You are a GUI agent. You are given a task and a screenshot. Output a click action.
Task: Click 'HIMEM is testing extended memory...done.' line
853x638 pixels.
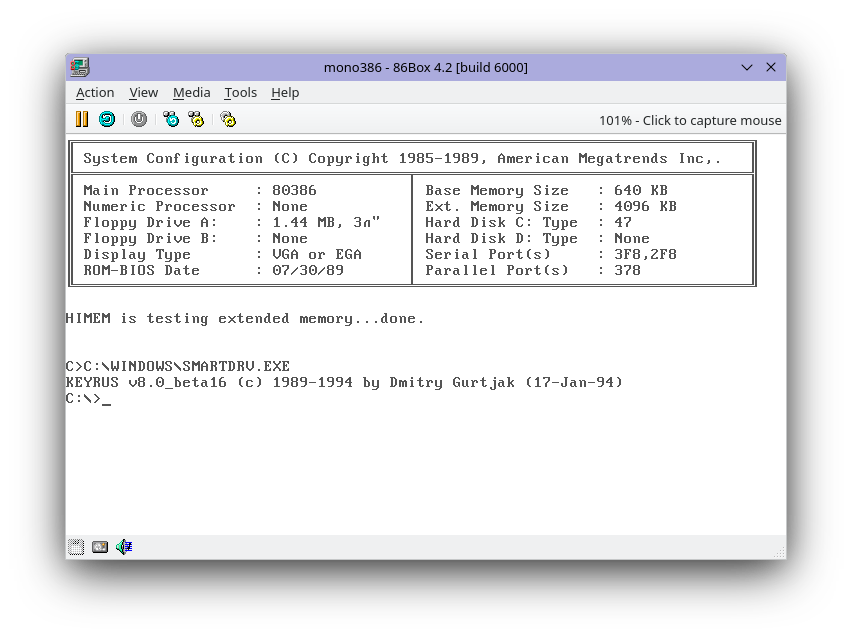coord(244,319)
